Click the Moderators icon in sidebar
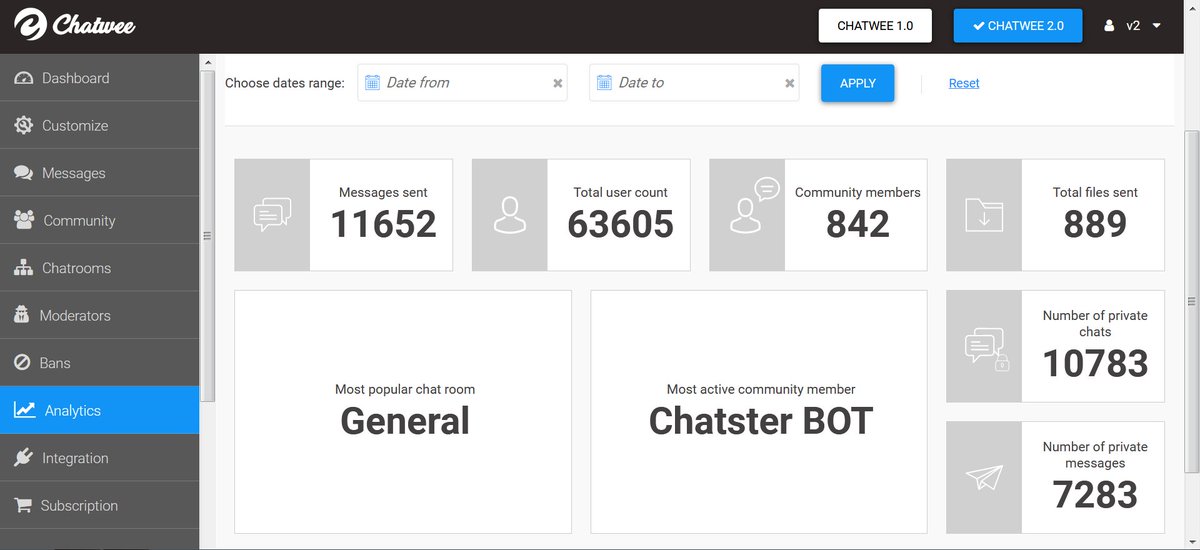1200x550 pixels. coord(22,315)
